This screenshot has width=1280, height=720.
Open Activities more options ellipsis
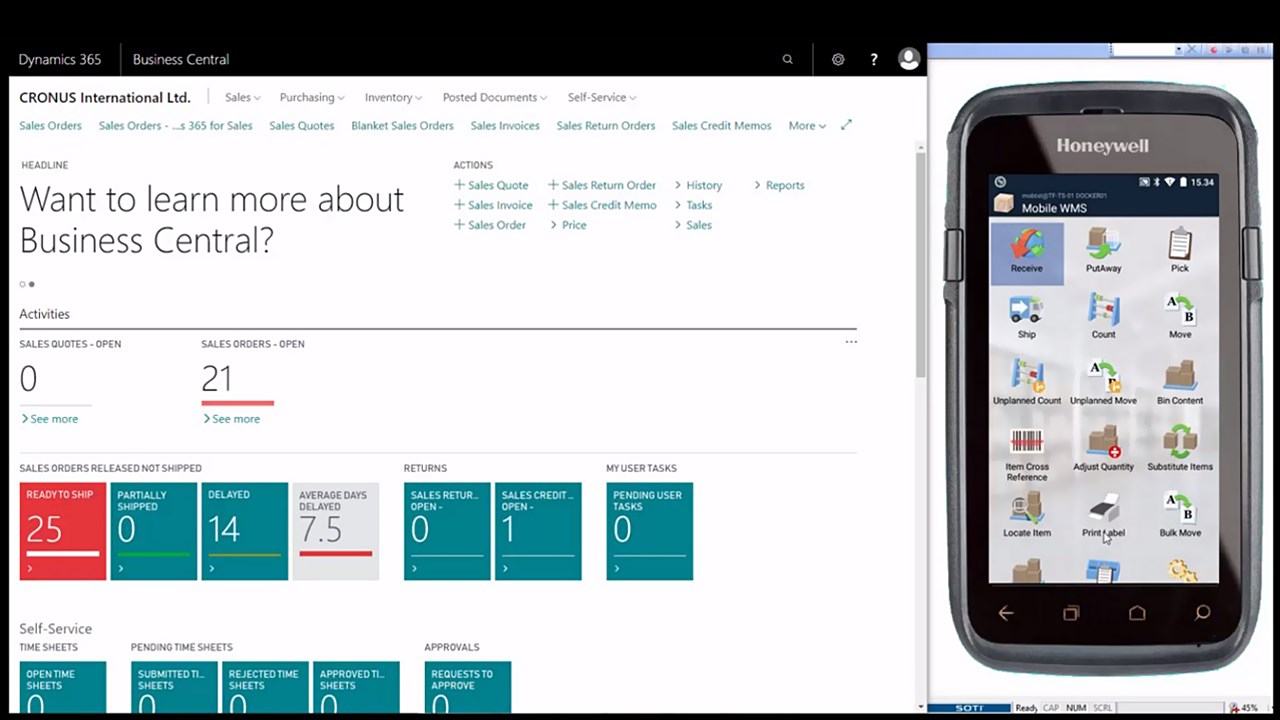(x=851, y=342)
